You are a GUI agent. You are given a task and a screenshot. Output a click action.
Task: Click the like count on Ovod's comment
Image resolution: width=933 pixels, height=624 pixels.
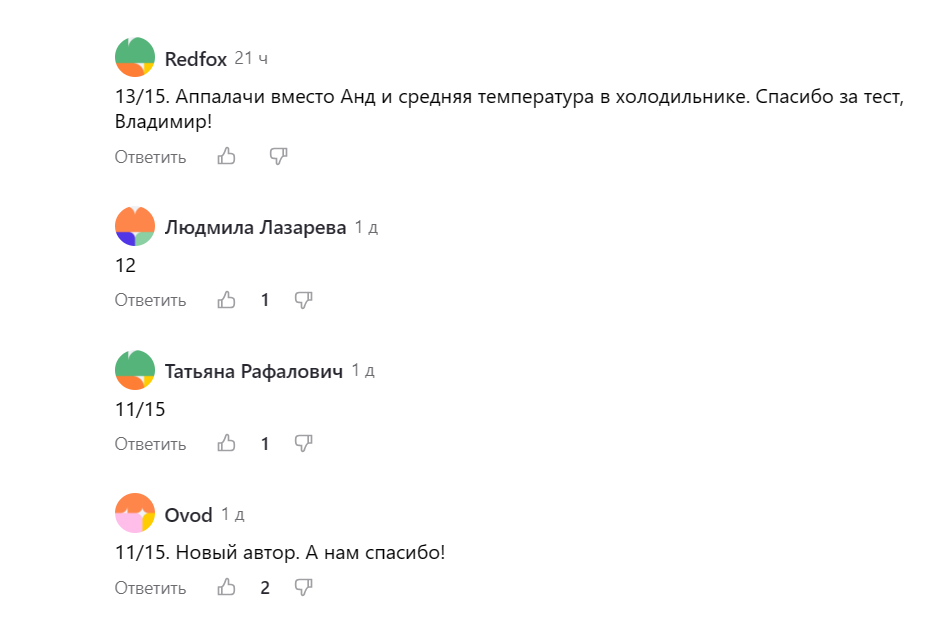[264, 588]
